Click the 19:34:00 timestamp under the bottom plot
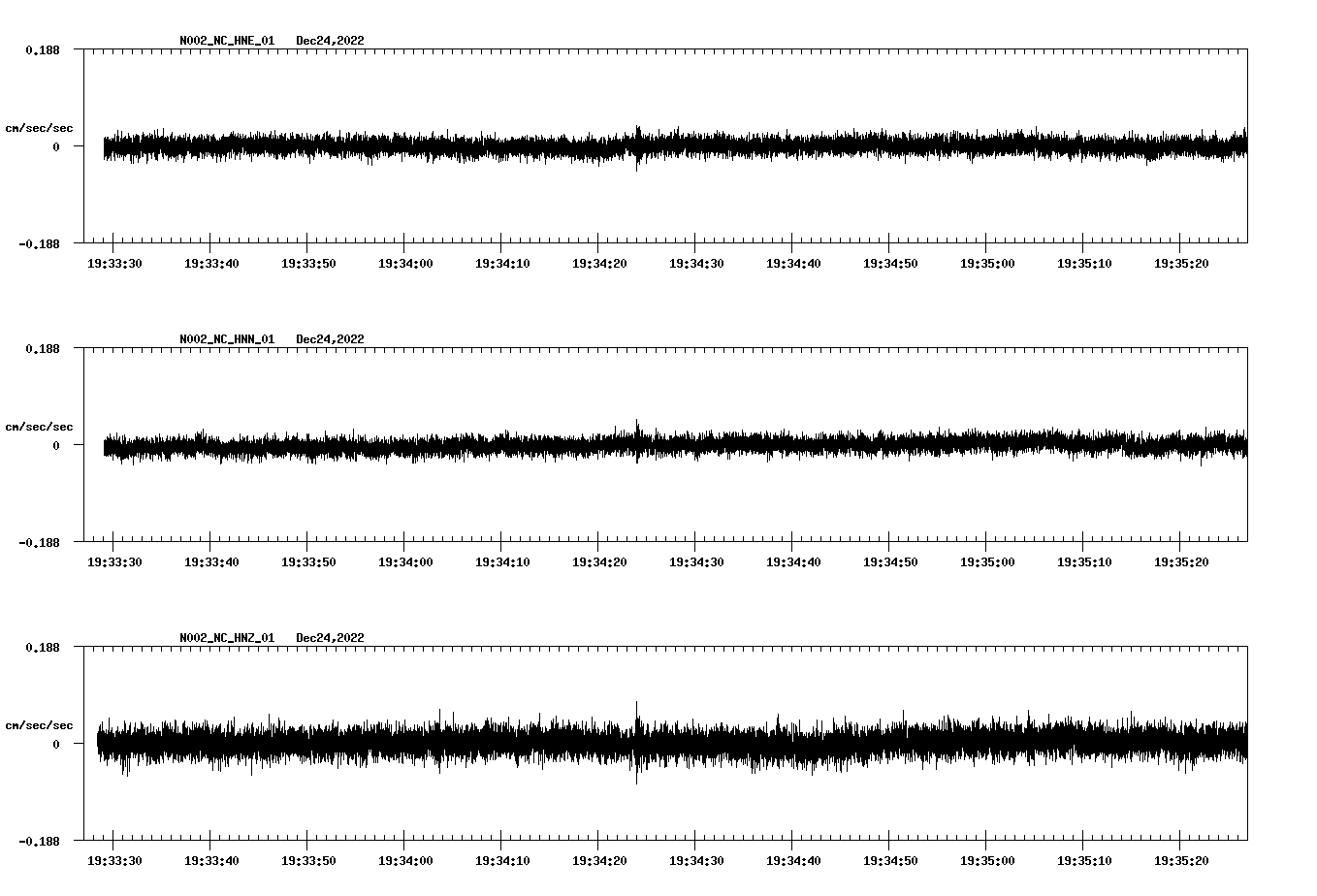This screenshot has height=896, width=1317. [x=404, y=859]
